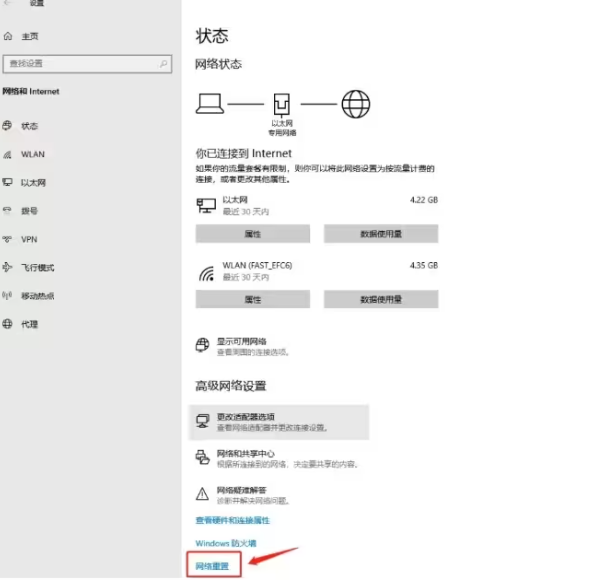This screenshot has width=600, height=582.
Task: Click the 4.22 GB usage value
Action: [x=424, y=200]
